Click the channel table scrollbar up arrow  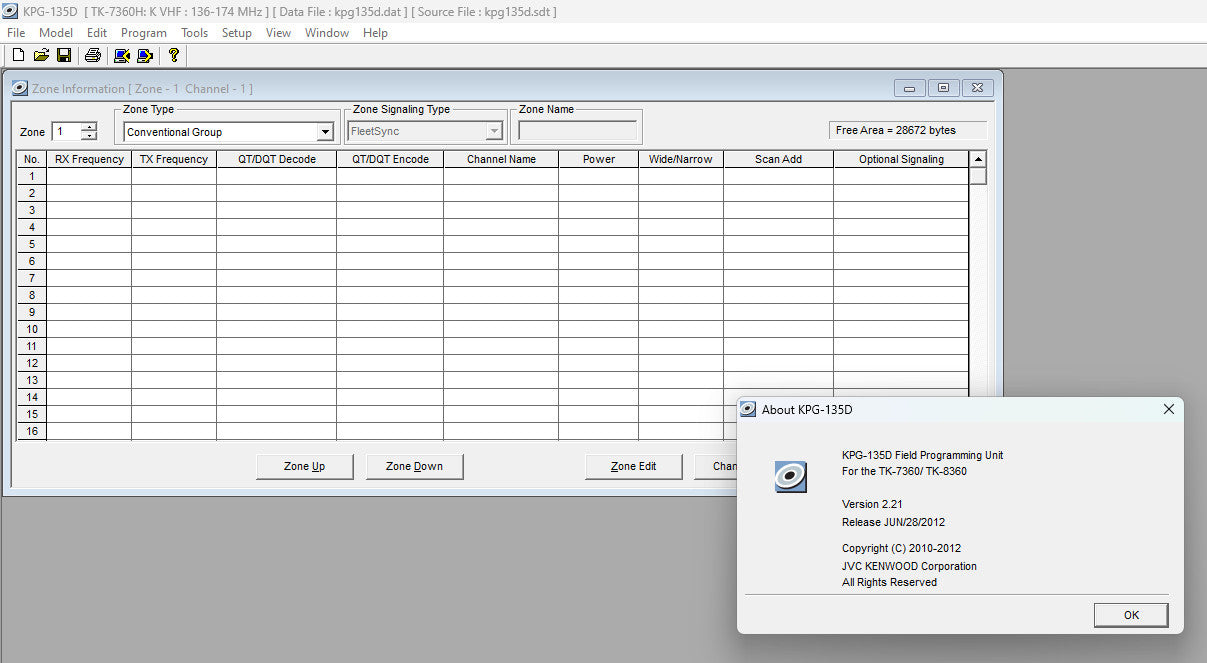tap(978, 159)
